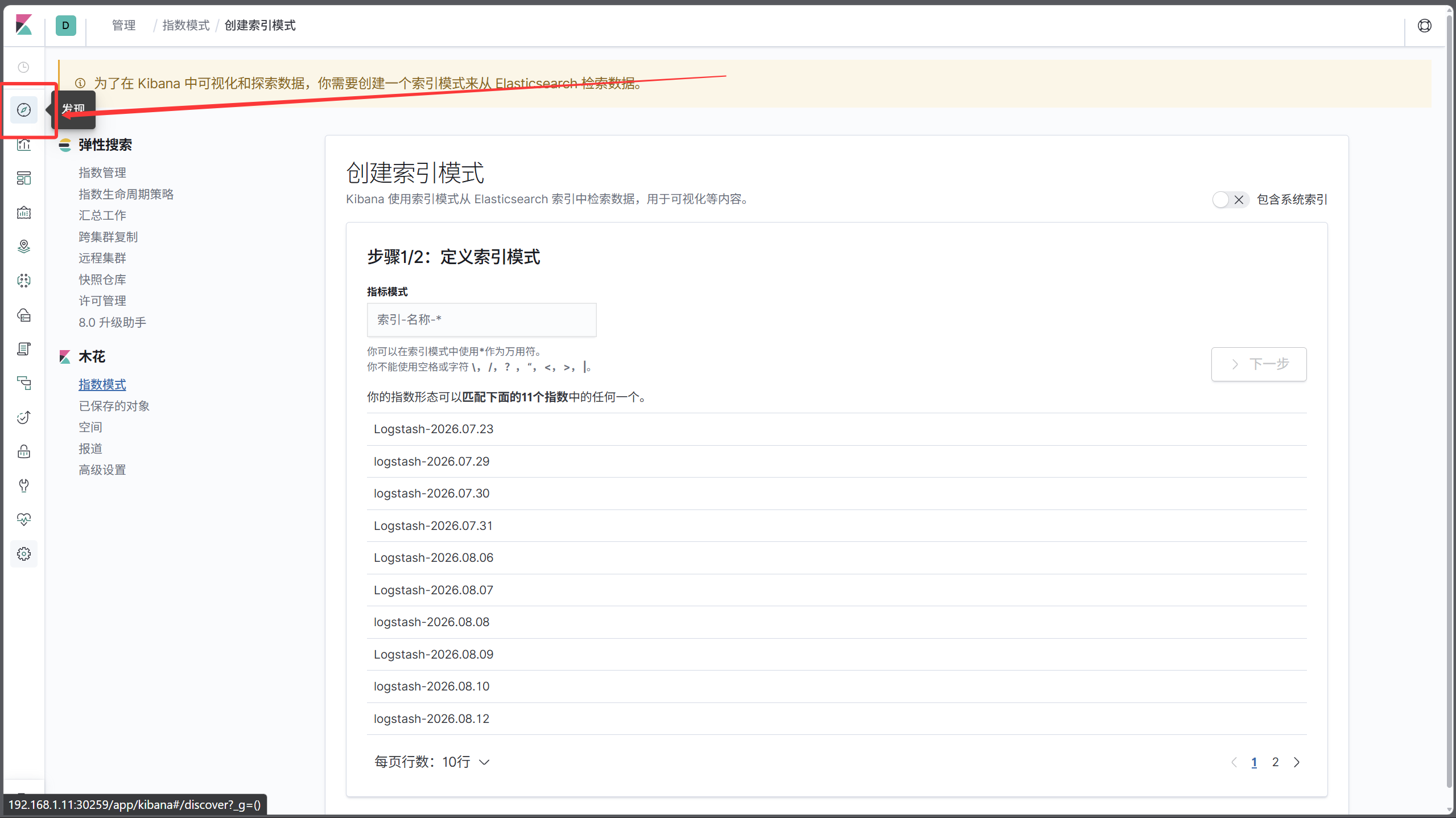Select the logstash-2026.08.10 row
Image resolution: width=1456 pixels, height=818 pixels.
click(x=836, y=687)
